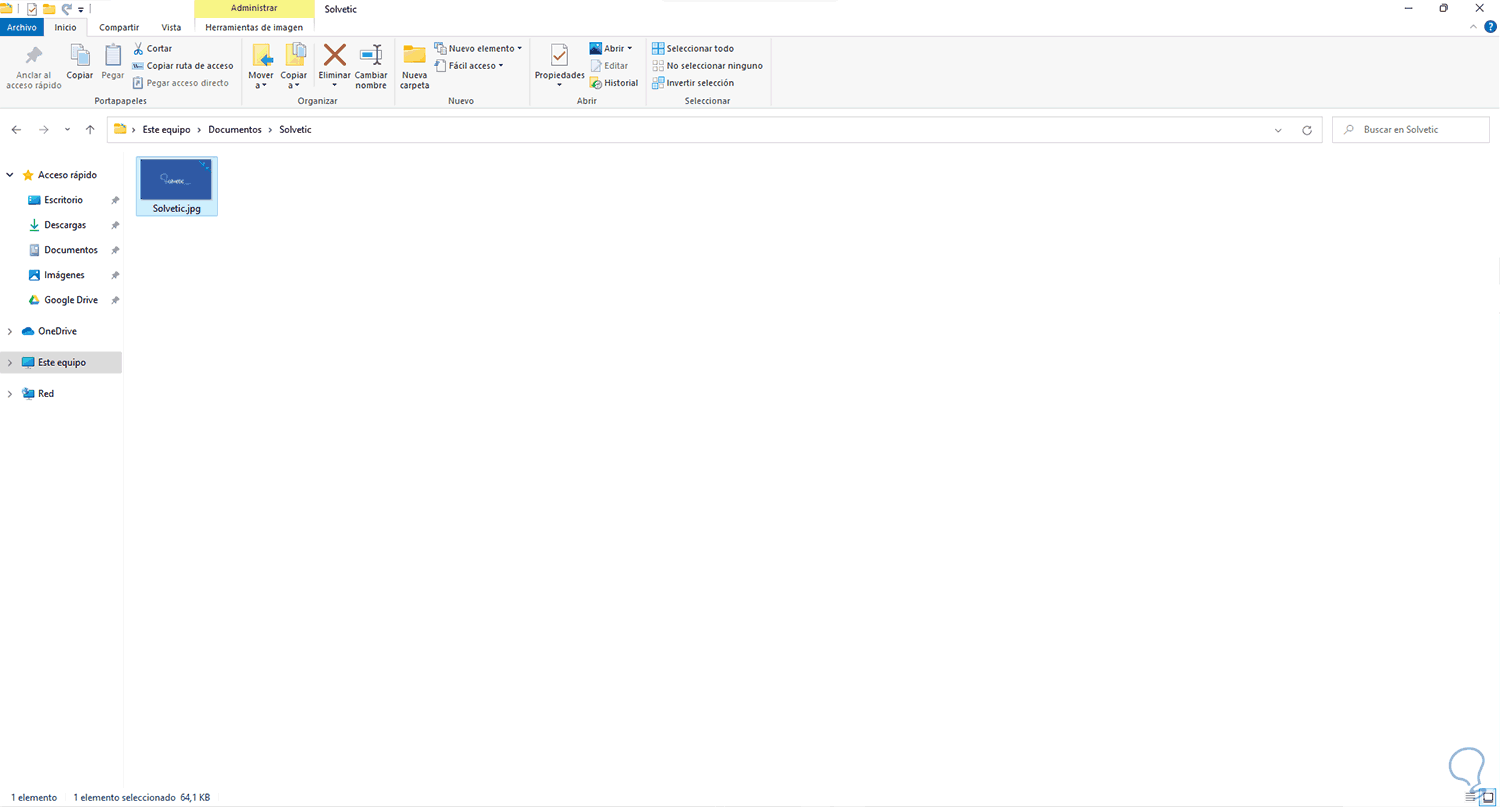The height and width of the screenshot is (807, 1500).
Task: Click Invertir selección
Action: (693, 83)
